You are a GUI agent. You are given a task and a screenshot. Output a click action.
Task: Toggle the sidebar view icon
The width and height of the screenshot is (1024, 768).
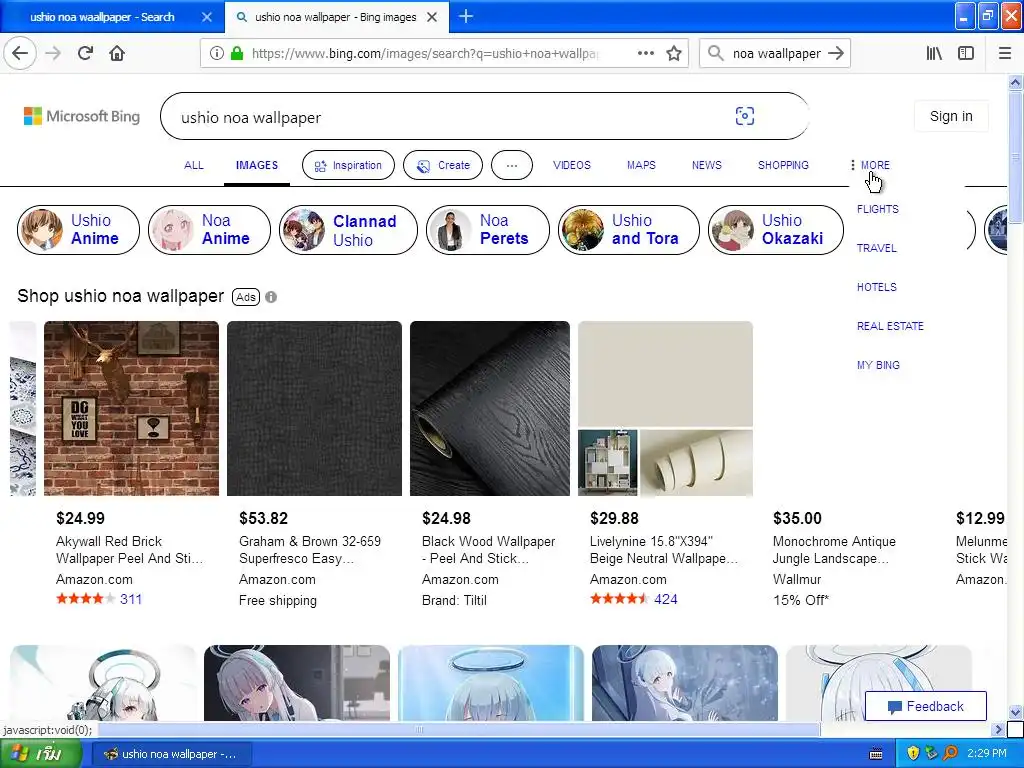click(x=966, y=53)
